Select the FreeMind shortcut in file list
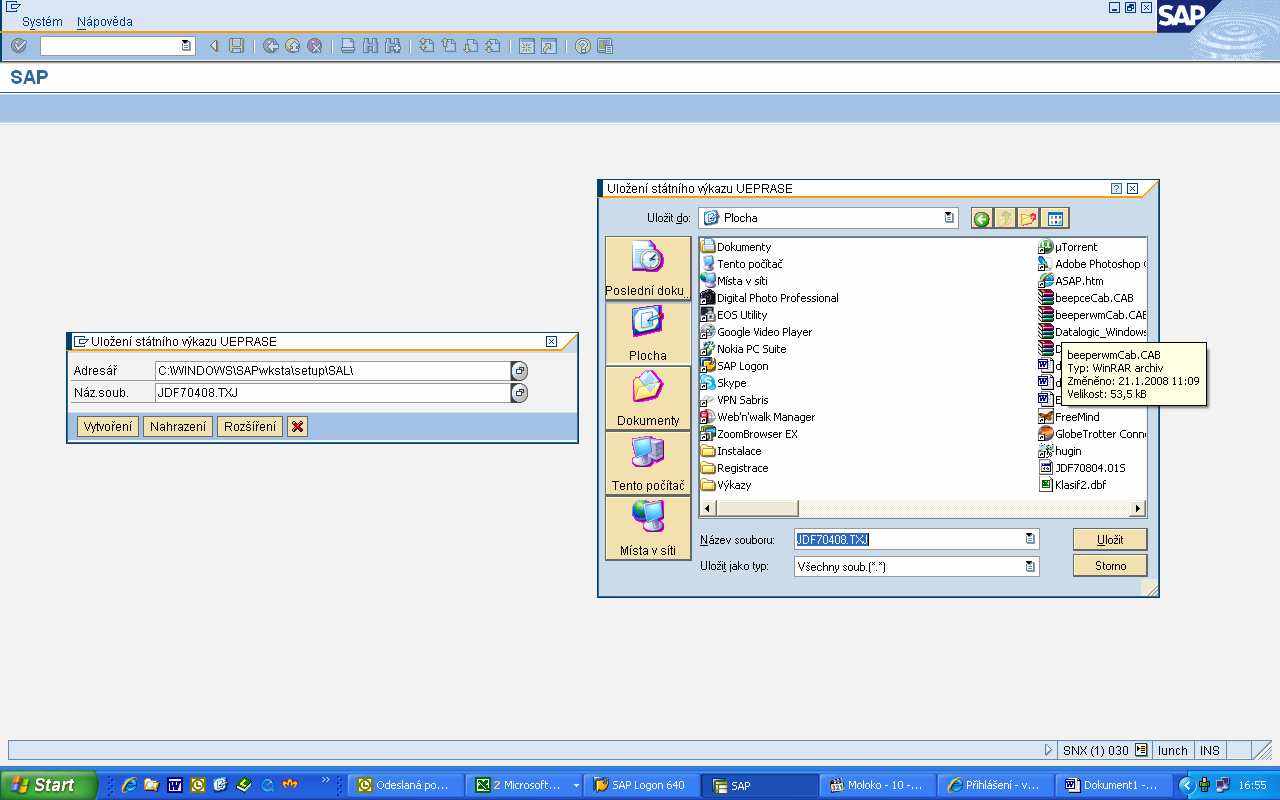This screenshot has height=800, width=1280. click(1069, 417)
